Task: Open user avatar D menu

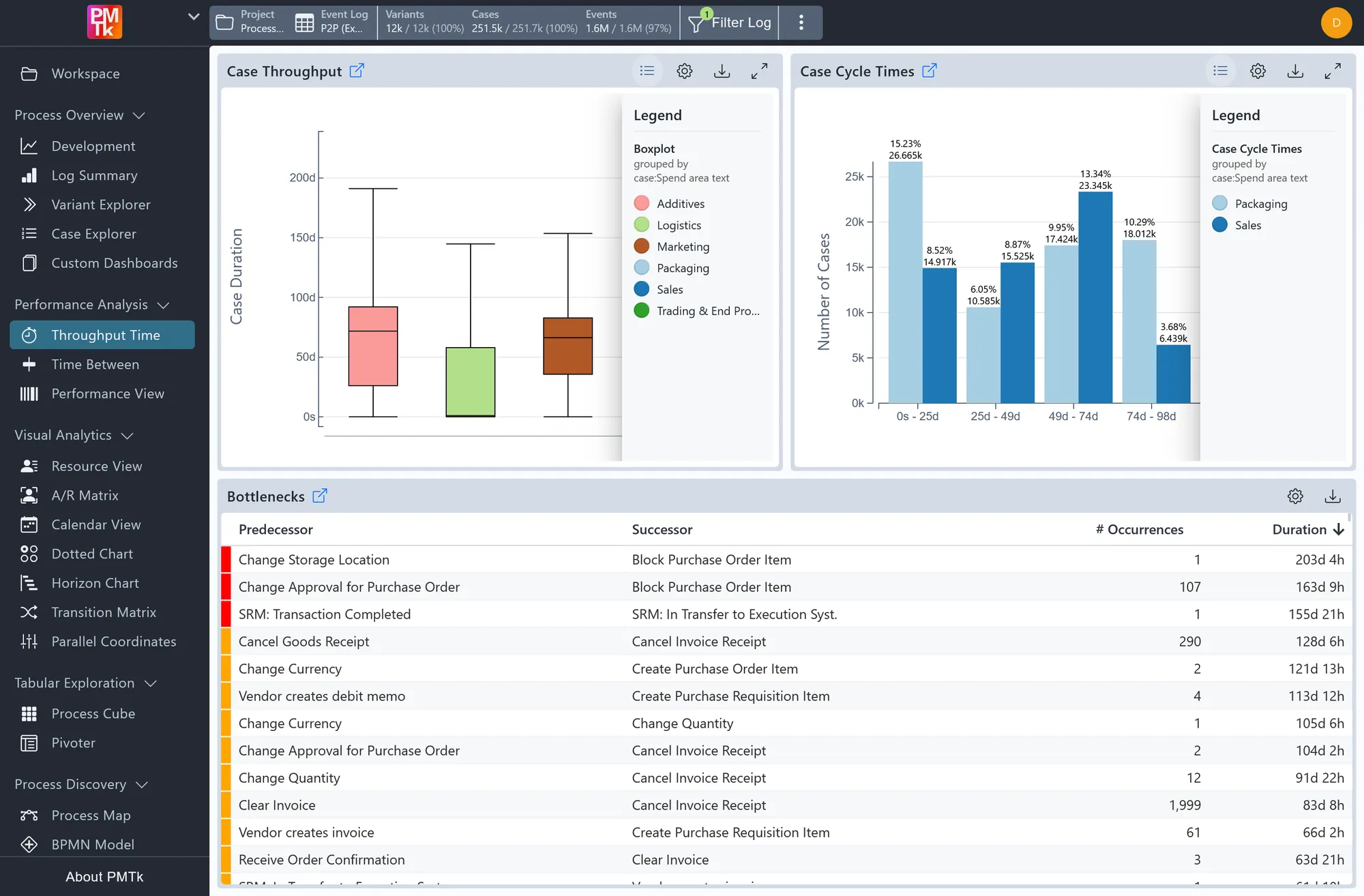Action: click(x=1336, y=23)
